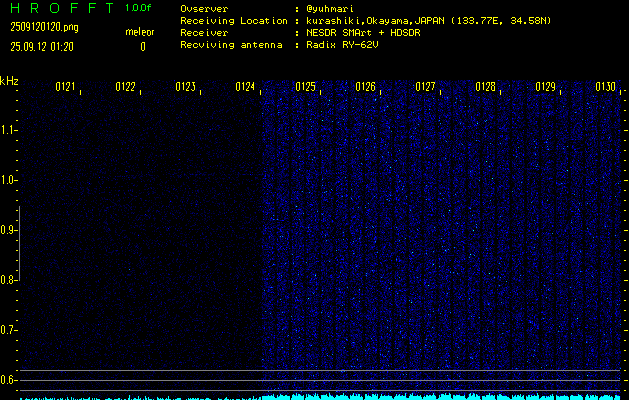Click the kurashiki, Okayama location value
Screen dimensions: 629x400
429,21
